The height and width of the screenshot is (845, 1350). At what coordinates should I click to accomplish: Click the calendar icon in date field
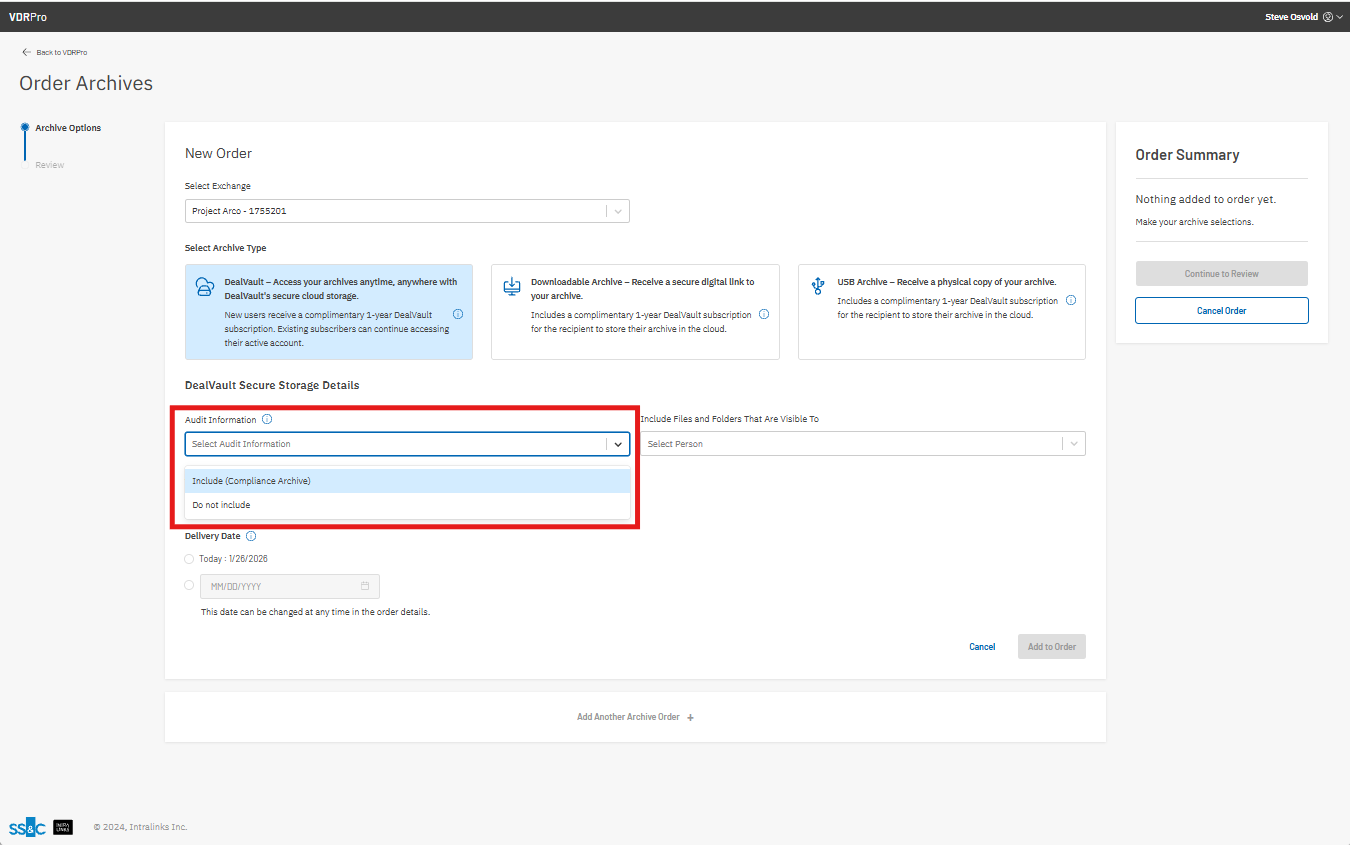pos(365,586)
